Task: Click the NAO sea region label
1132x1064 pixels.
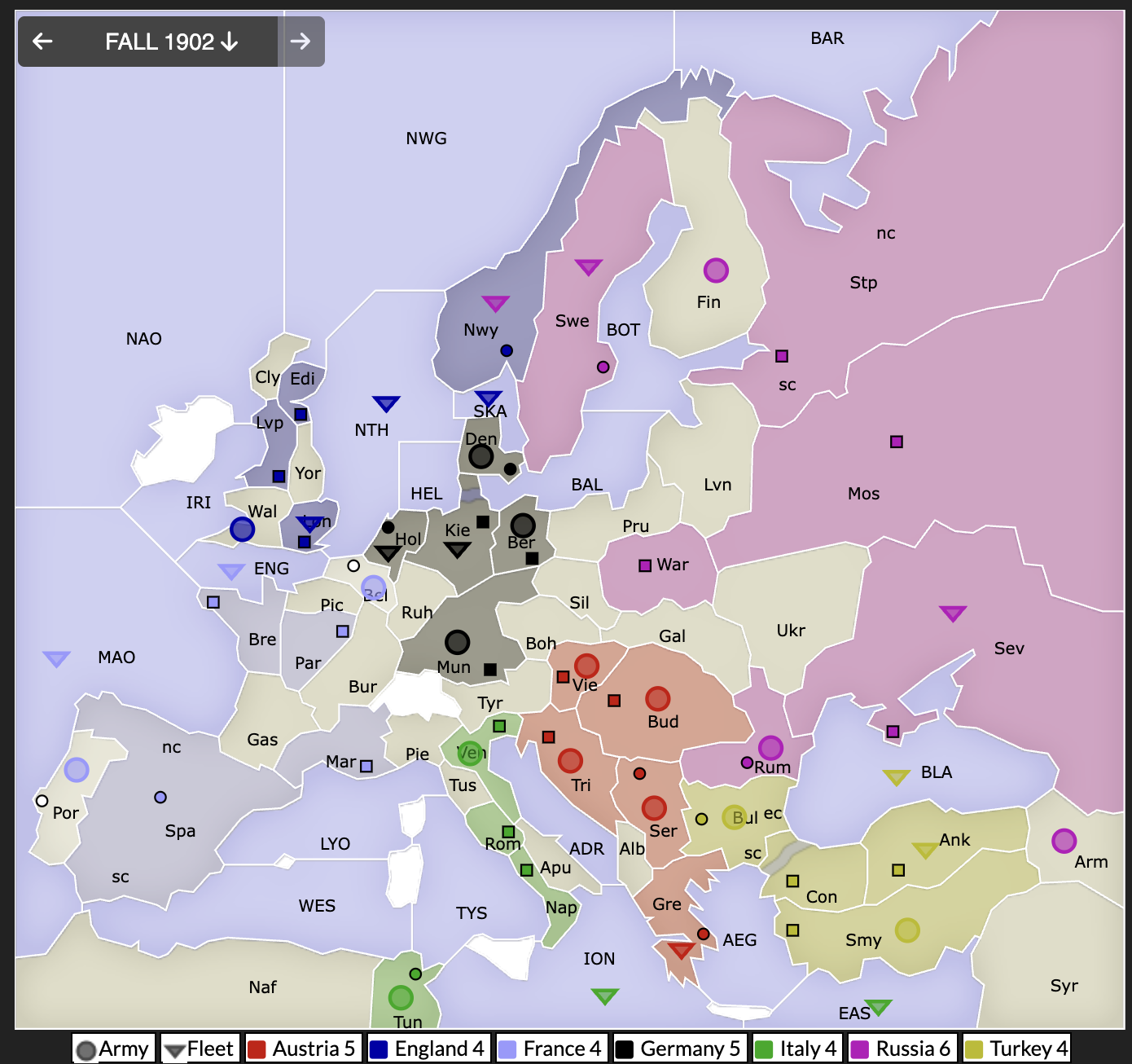Action: (144, 339)
